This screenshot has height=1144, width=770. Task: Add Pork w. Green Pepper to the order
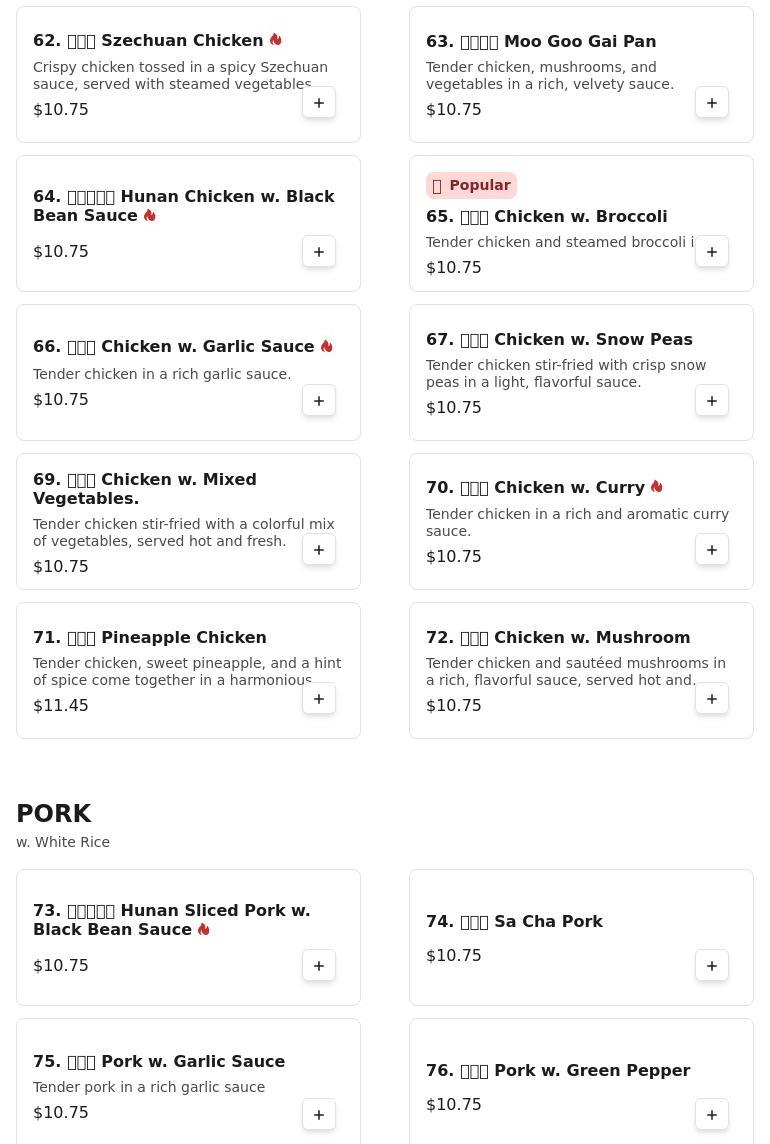tap(712, 1114)
